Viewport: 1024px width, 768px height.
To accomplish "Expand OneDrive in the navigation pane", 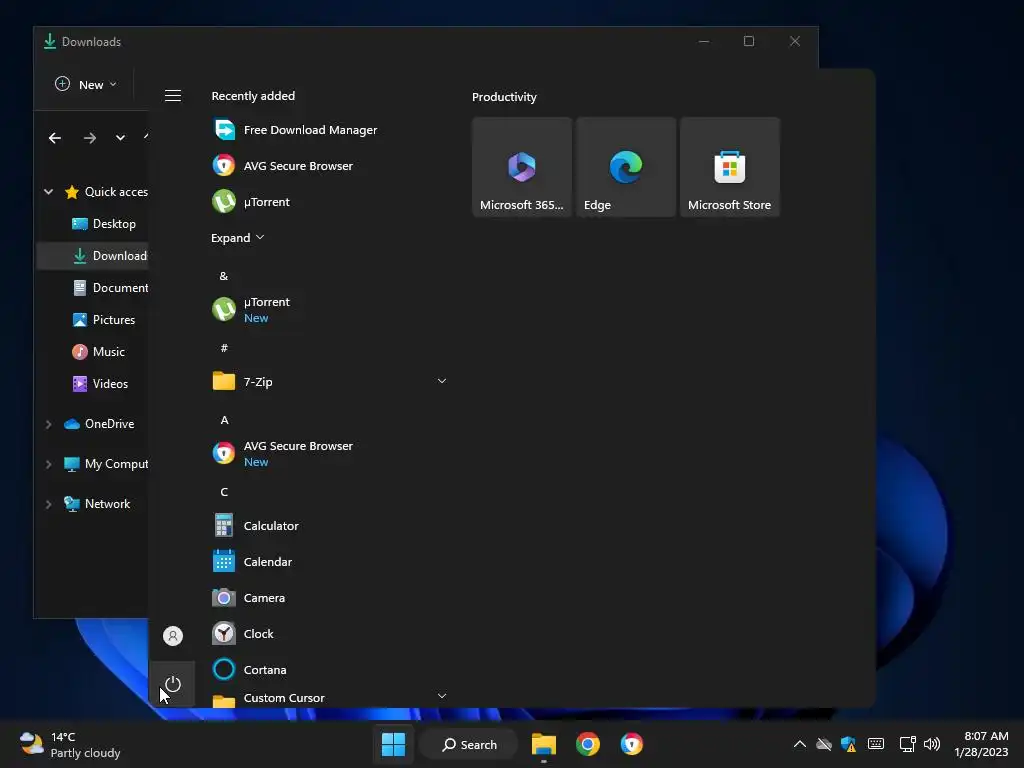I will click(x=48, y=424).
